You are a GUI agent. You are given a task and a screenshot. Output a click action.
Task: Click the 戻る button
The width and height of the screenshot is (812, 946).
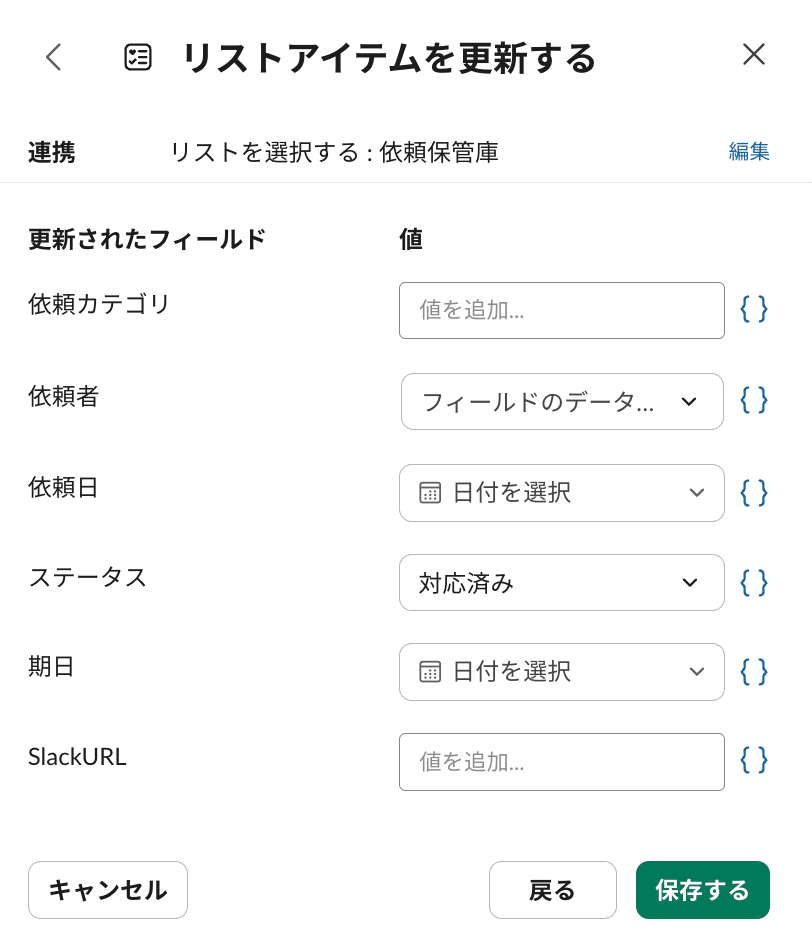click(x=553, y=889)
